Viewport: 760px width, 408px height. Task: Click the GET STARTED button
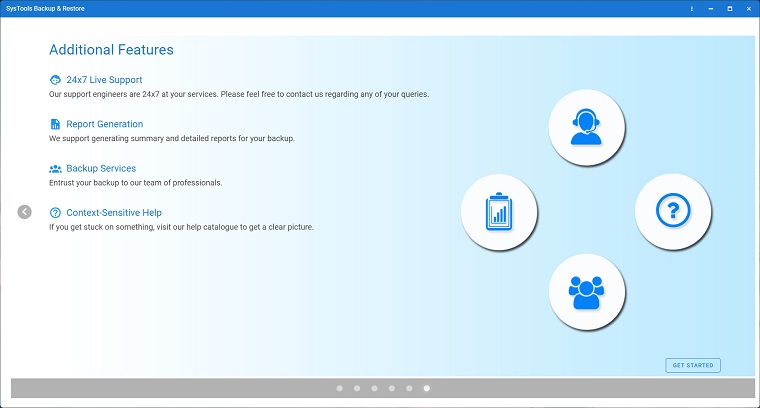pyautogui.click(x=693, y=365)
